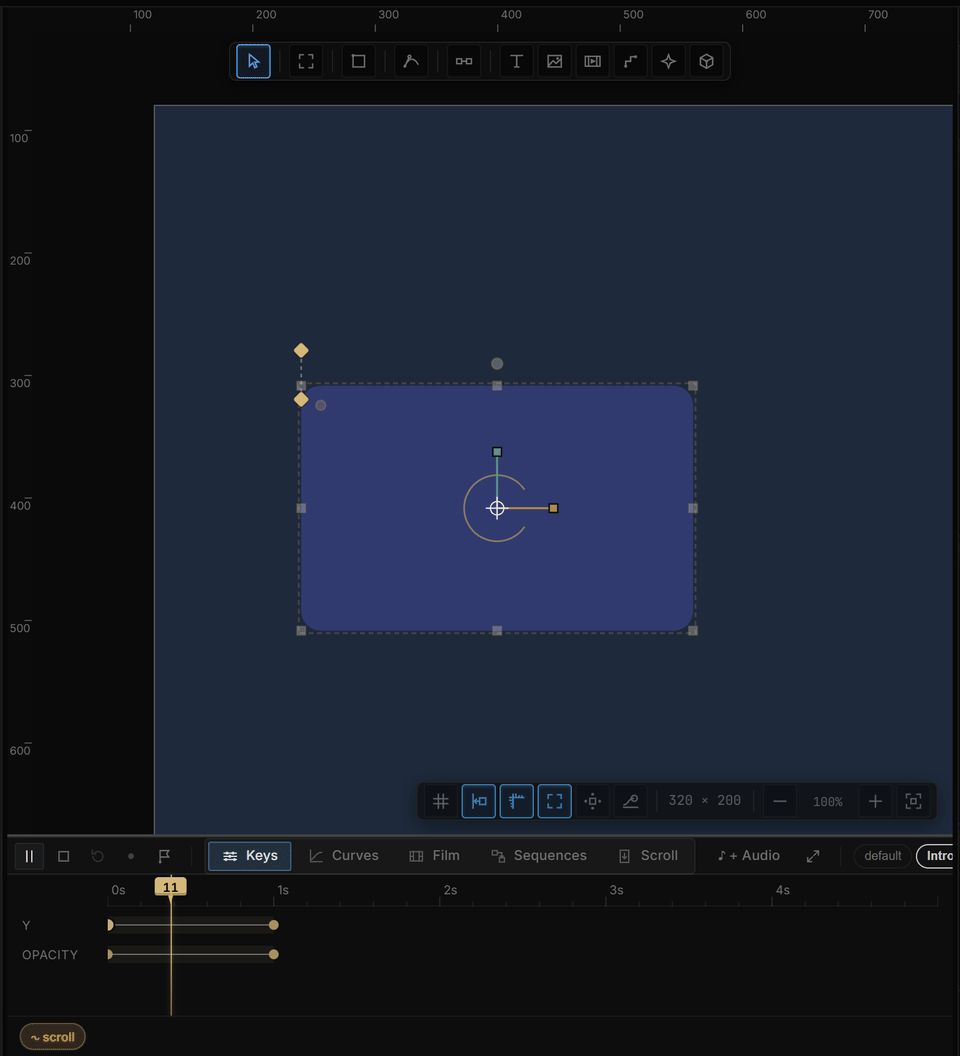This screenshot has height=1056, width=960.
Task: Select the 3D cube tool
Action: (706, 61)
